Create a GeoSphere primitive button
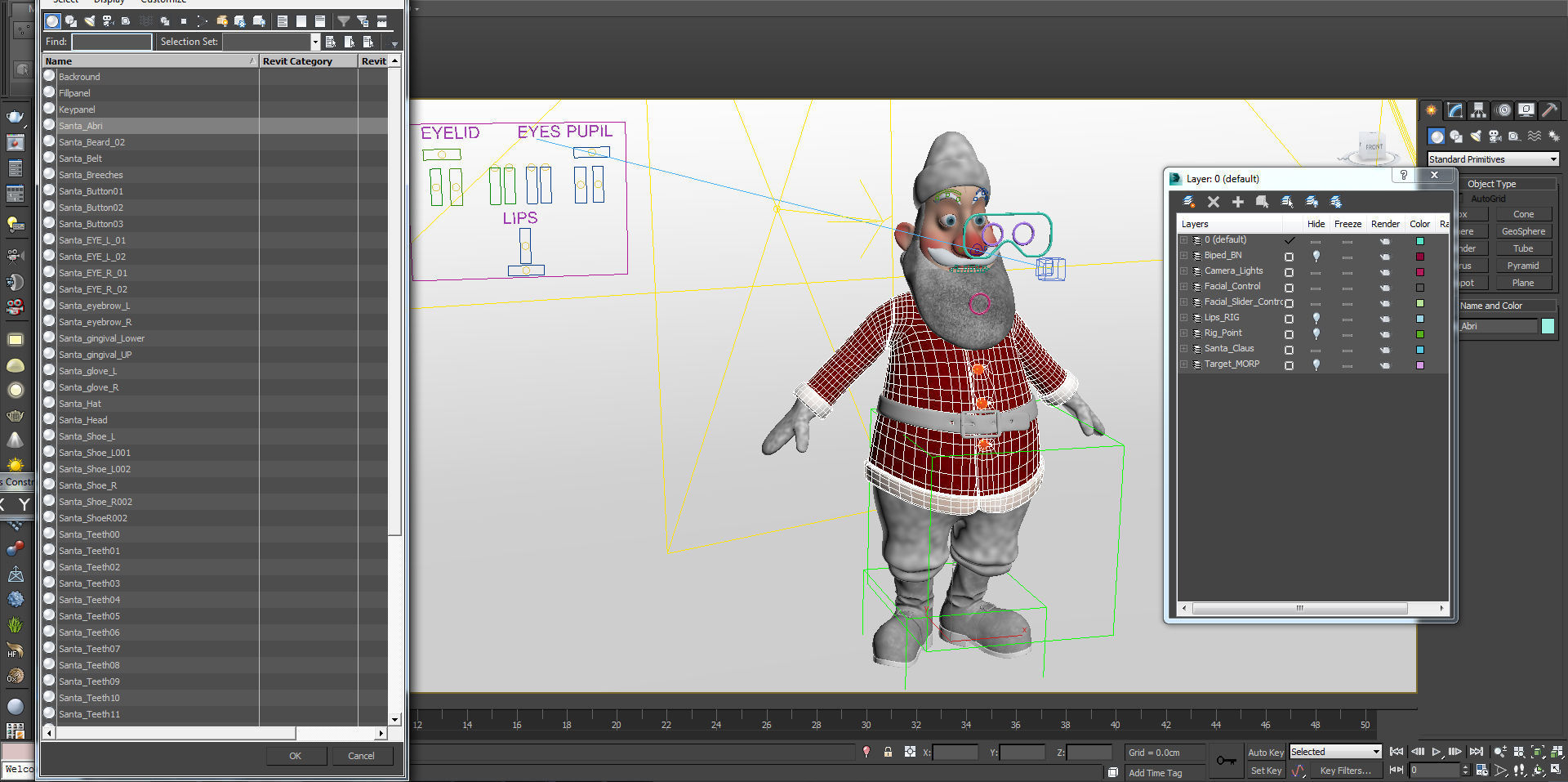The image size is (1568, 782). (x=1523, y=231)
